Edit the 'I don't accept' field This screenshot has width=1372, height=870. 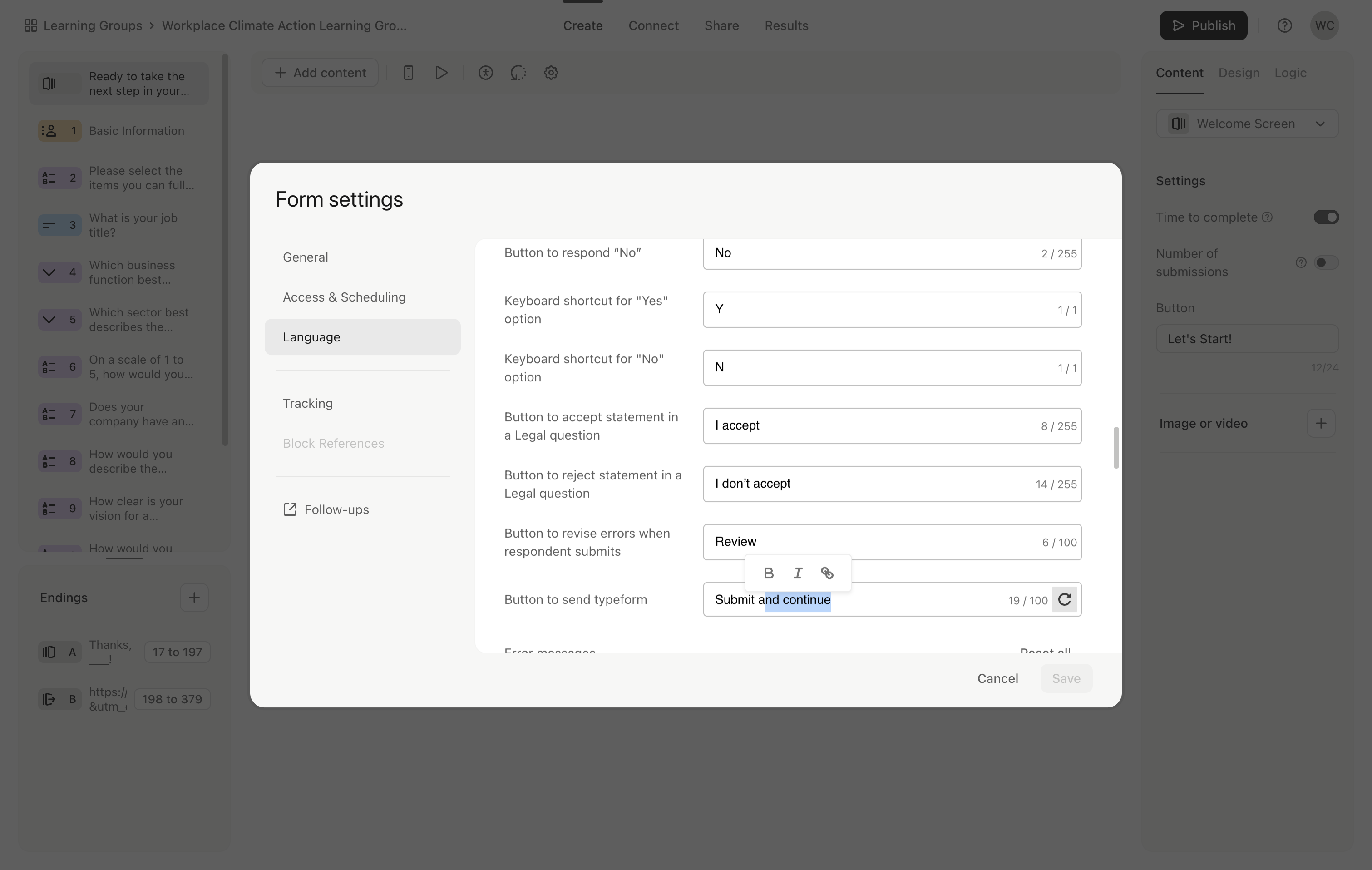click(x=892, y=484)
